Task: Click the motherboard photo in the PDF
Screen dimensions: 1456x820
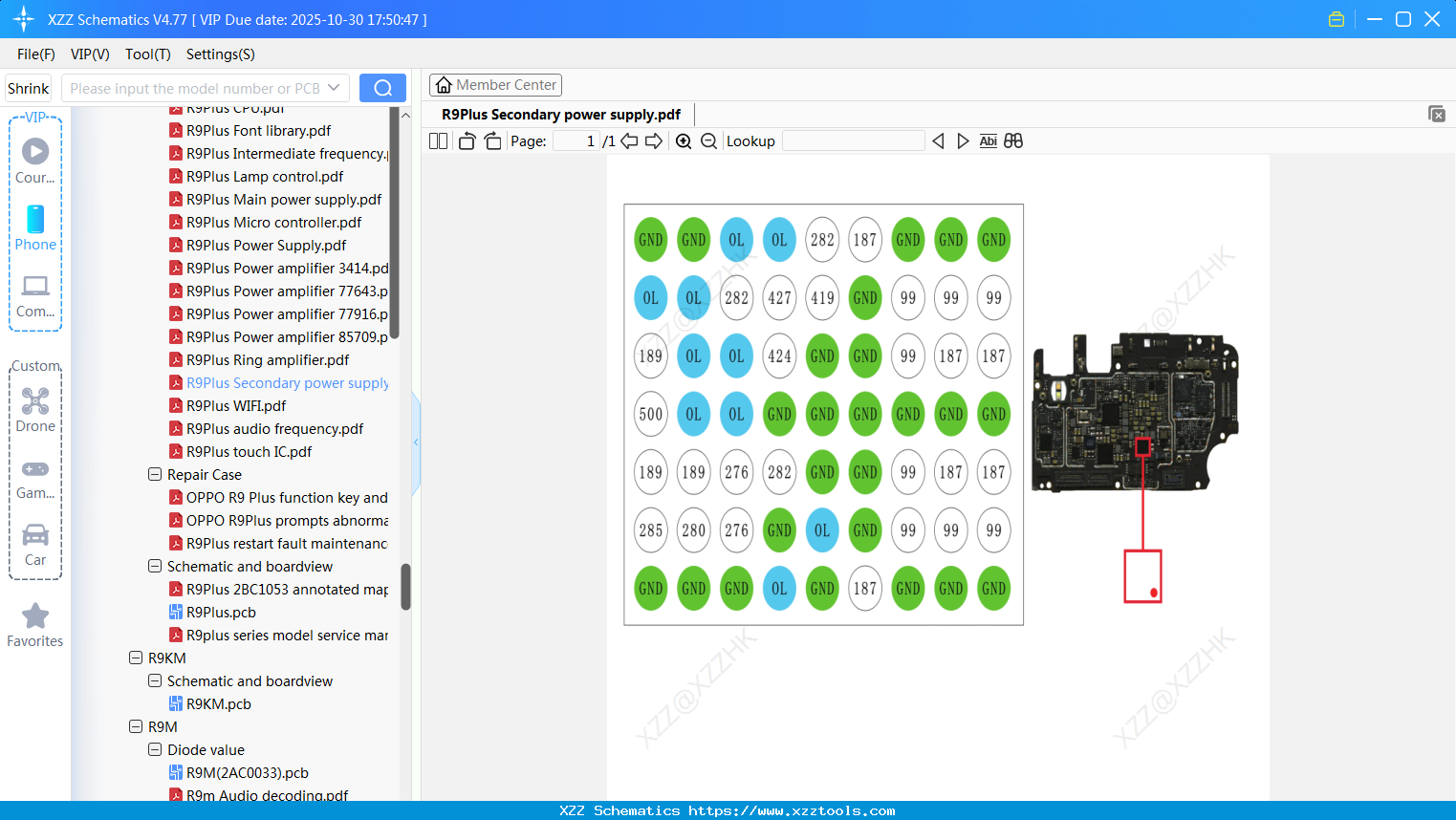Action: (1136, 412)
